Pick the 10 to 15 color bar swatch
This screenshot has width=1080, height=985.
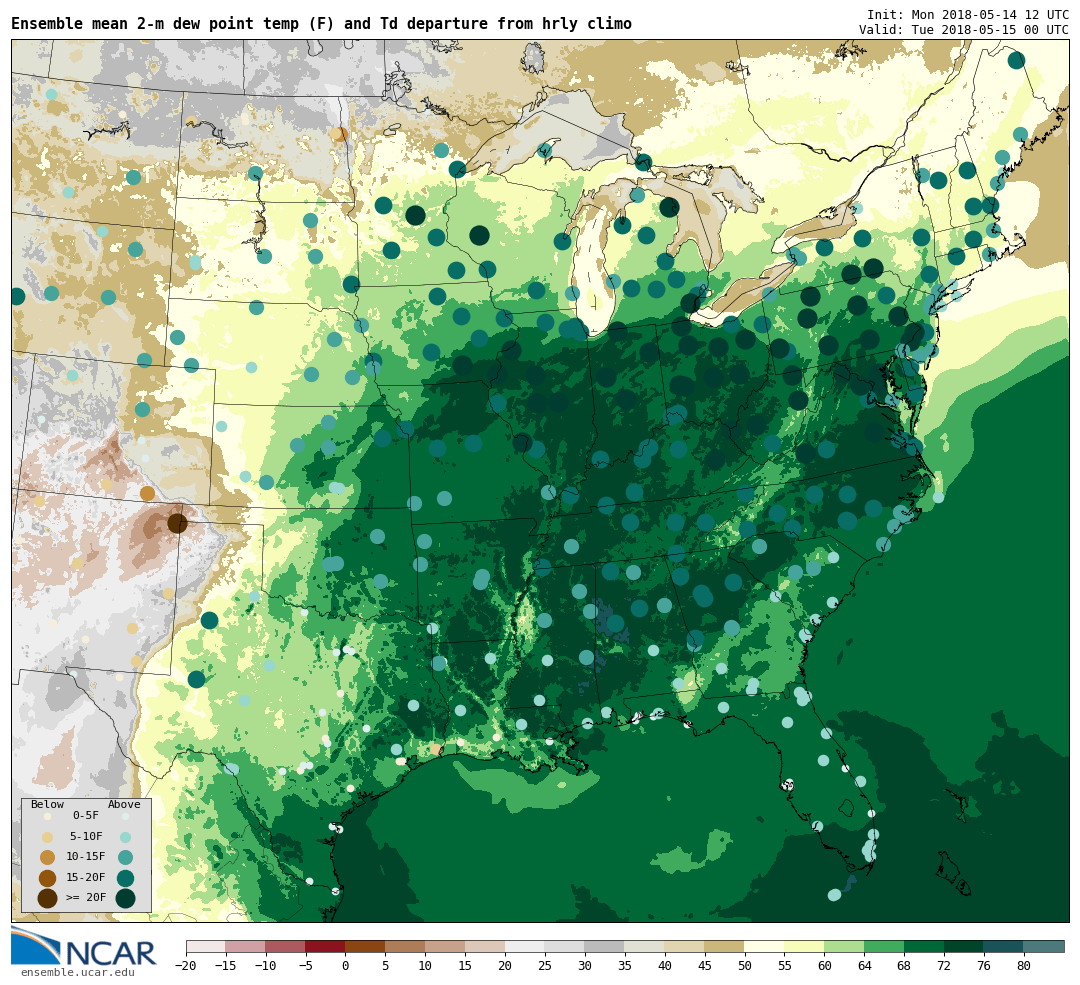[446, 946]
